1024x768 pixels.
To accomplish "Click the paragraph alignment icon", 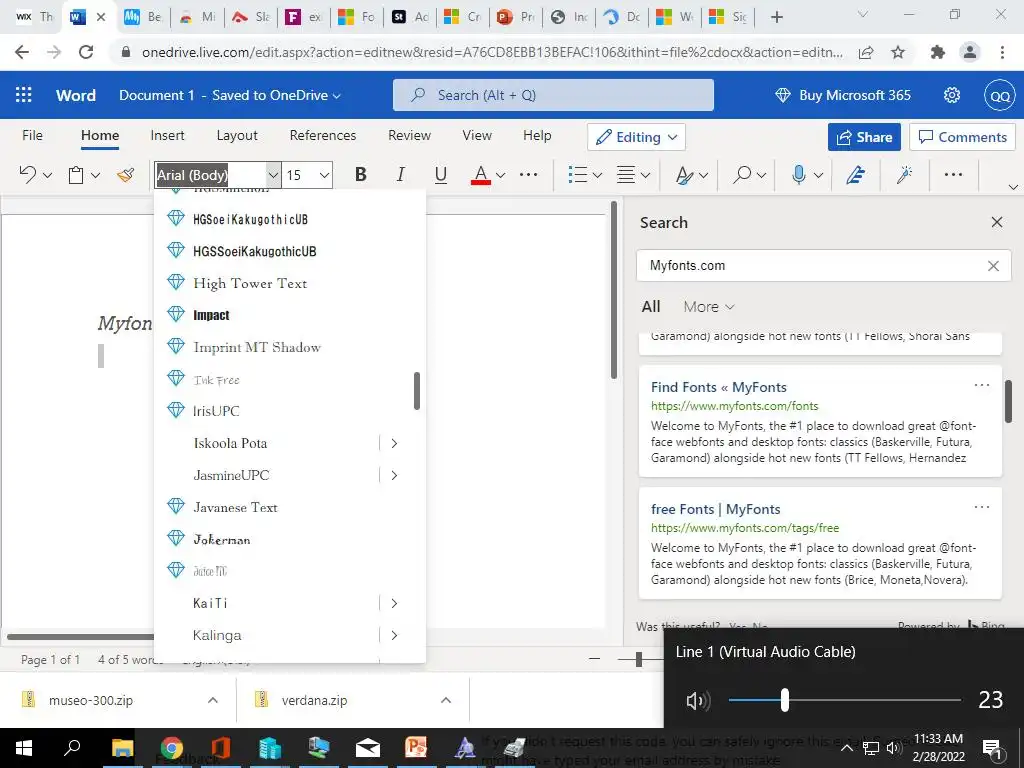I will coord(626,174).
